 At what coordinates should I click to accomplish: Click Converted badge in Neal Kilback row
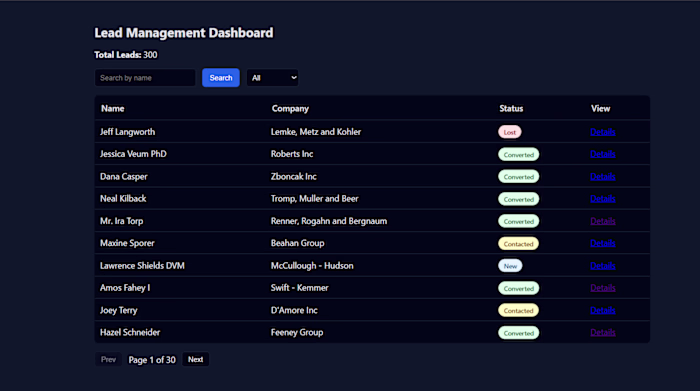pos(519,199)
